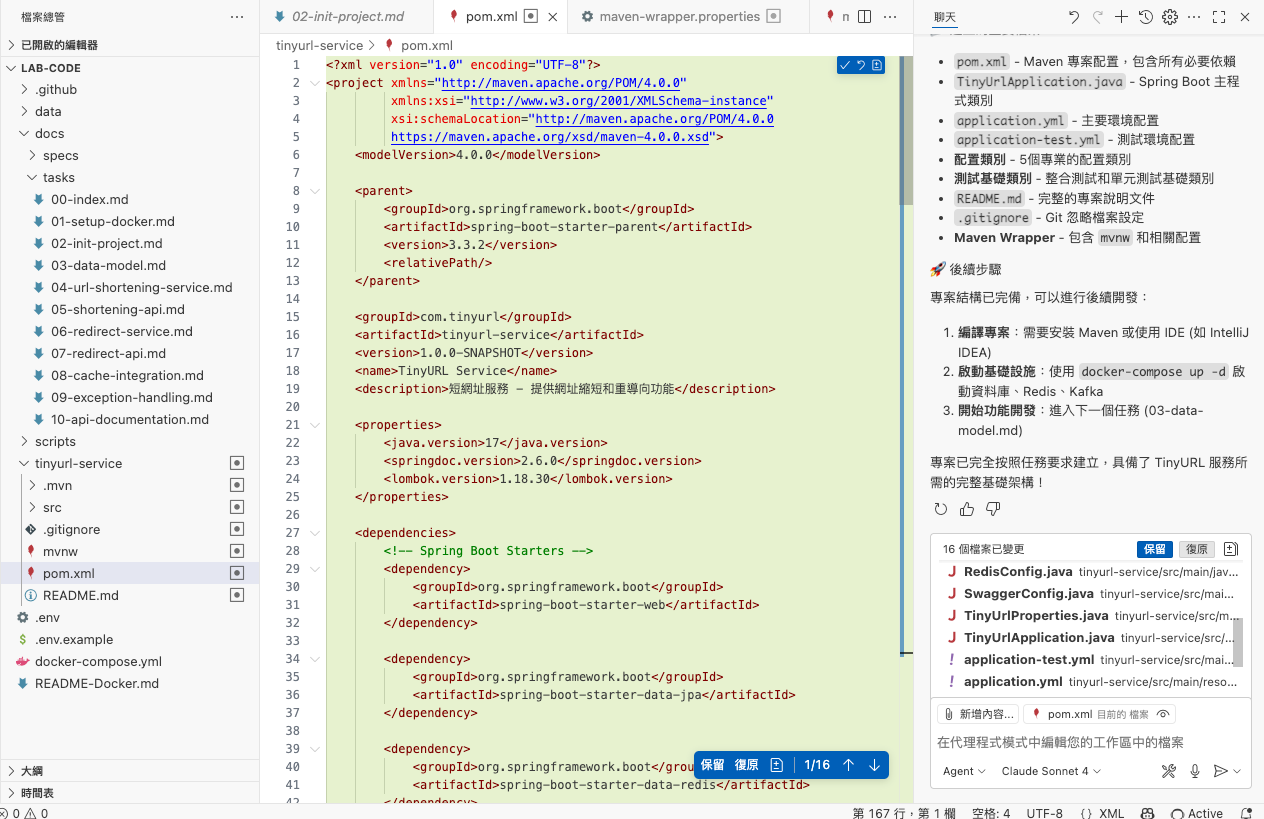Switch to the 02-init-project.md tab
The height and width of the screenshot is (819, 1264).
tap(346, 16)
